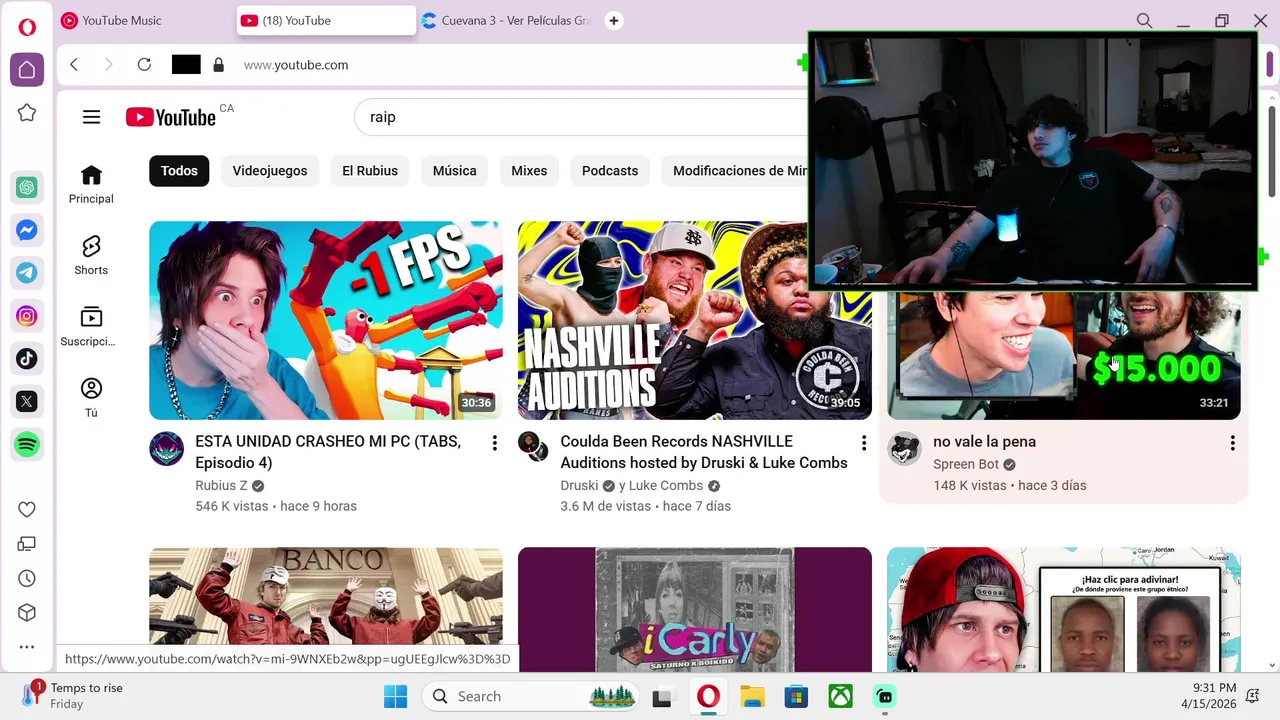The image size is (1280, 720).
Task: Open the Xbox app from the taskbar
Action: pyautogui.click(x=840, y=696)
